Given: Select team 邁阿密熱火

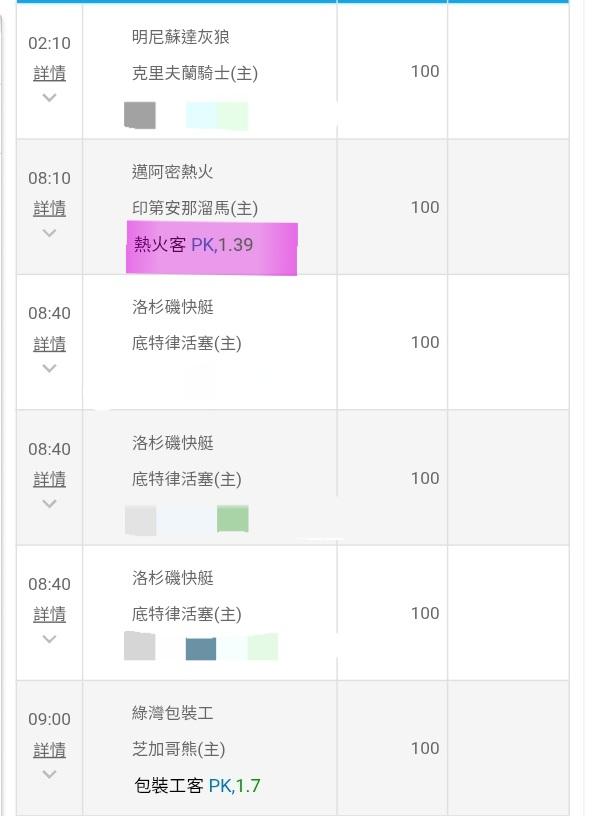Looking at the screenshot, I should pos(172,172).
